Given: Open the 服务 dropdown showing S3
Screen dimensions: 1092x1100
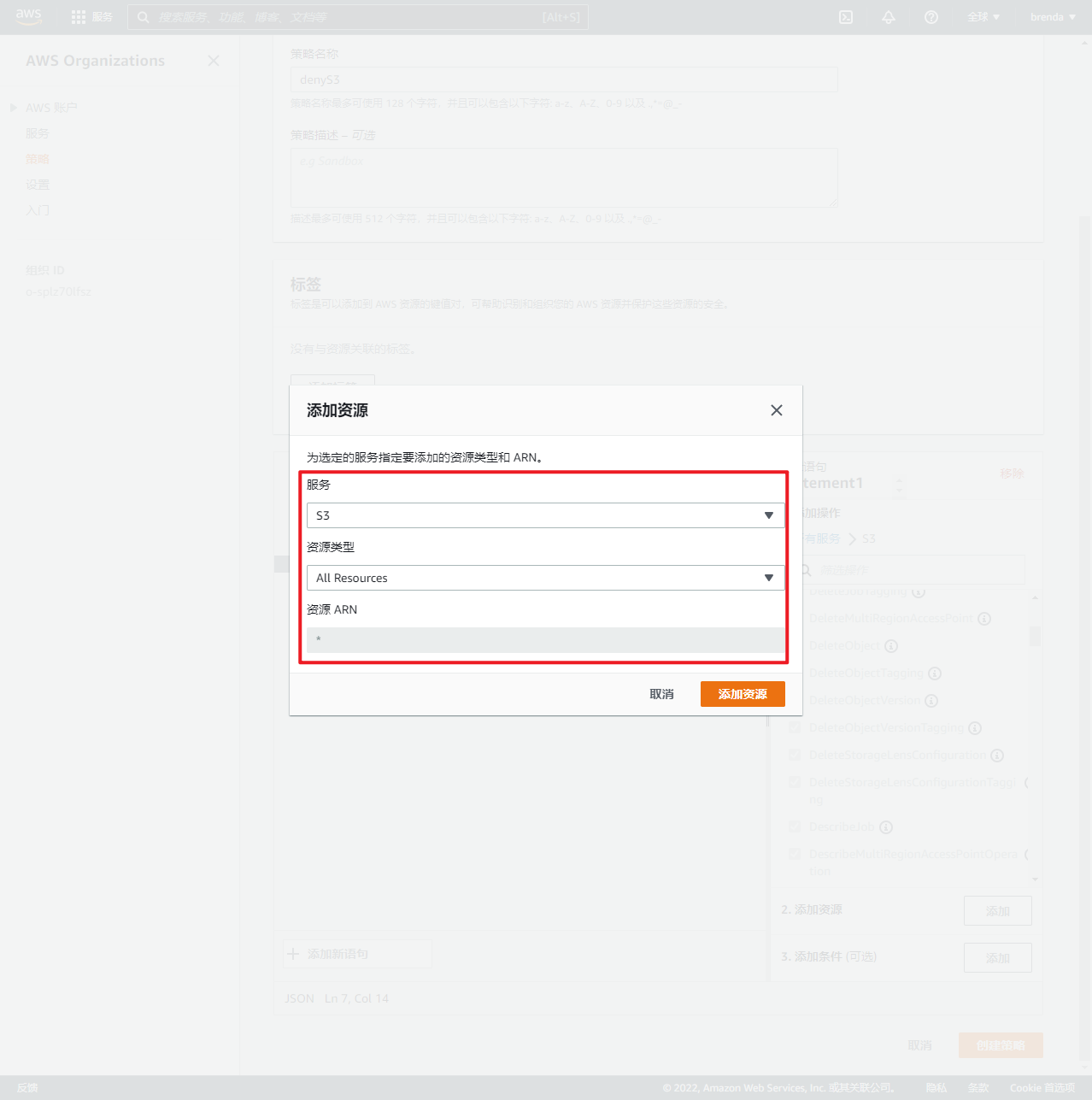Looking at the screenshot, I should [545, 515].
